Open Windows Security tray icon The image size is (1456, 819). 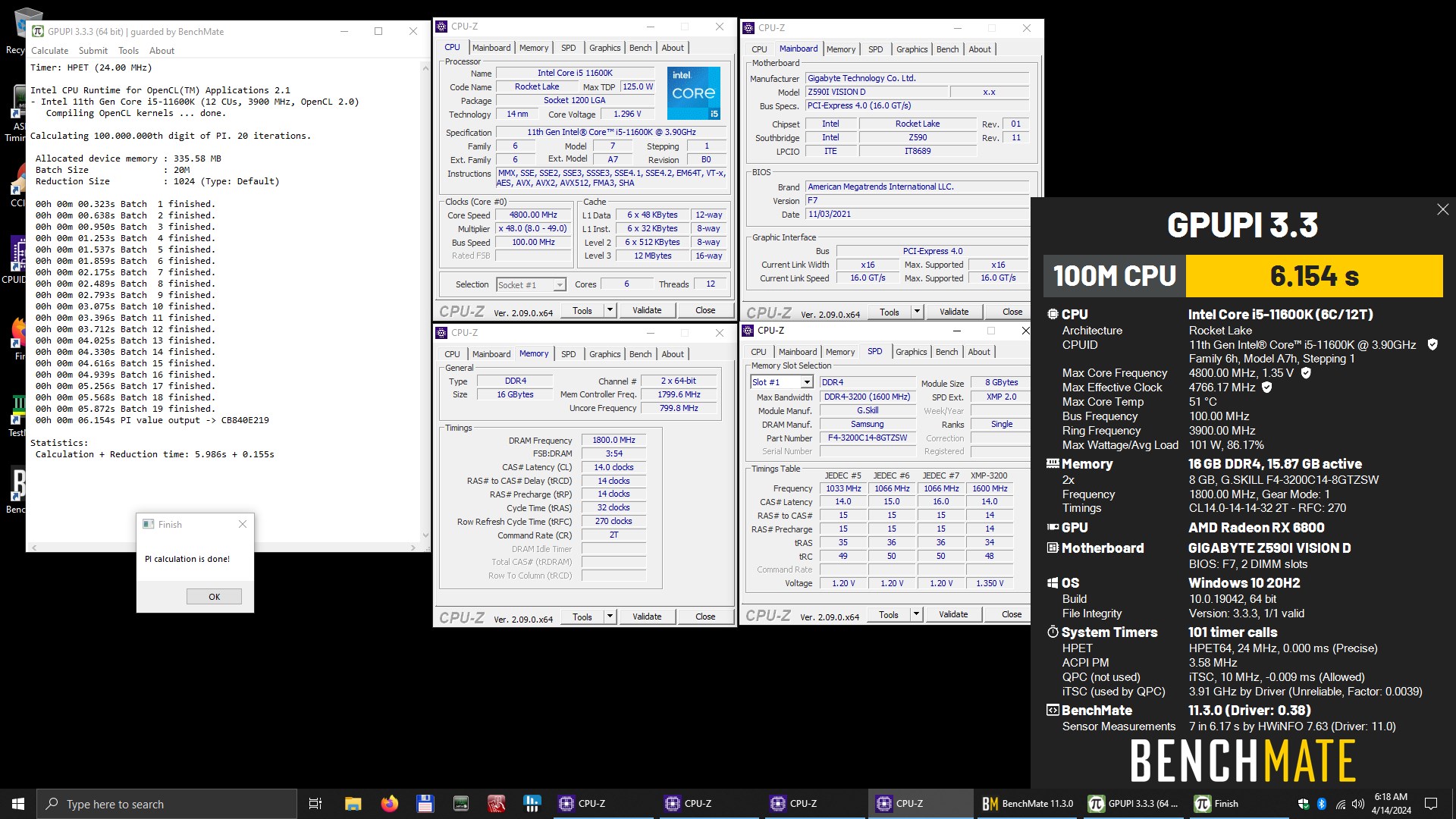pos(1304,804)
